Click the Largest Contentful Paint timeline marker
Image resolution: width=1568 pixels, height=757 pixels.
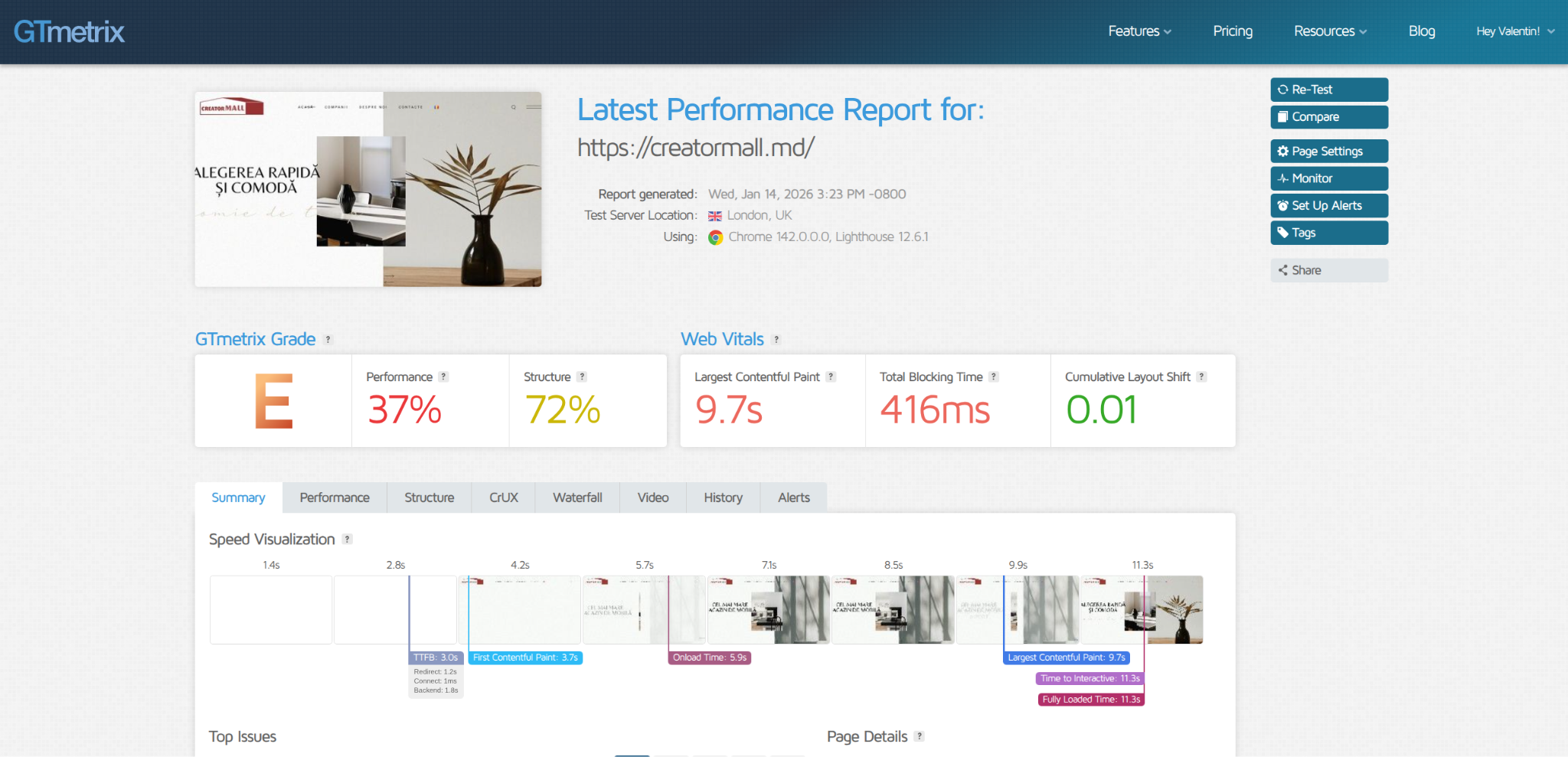coord(1066,657)
